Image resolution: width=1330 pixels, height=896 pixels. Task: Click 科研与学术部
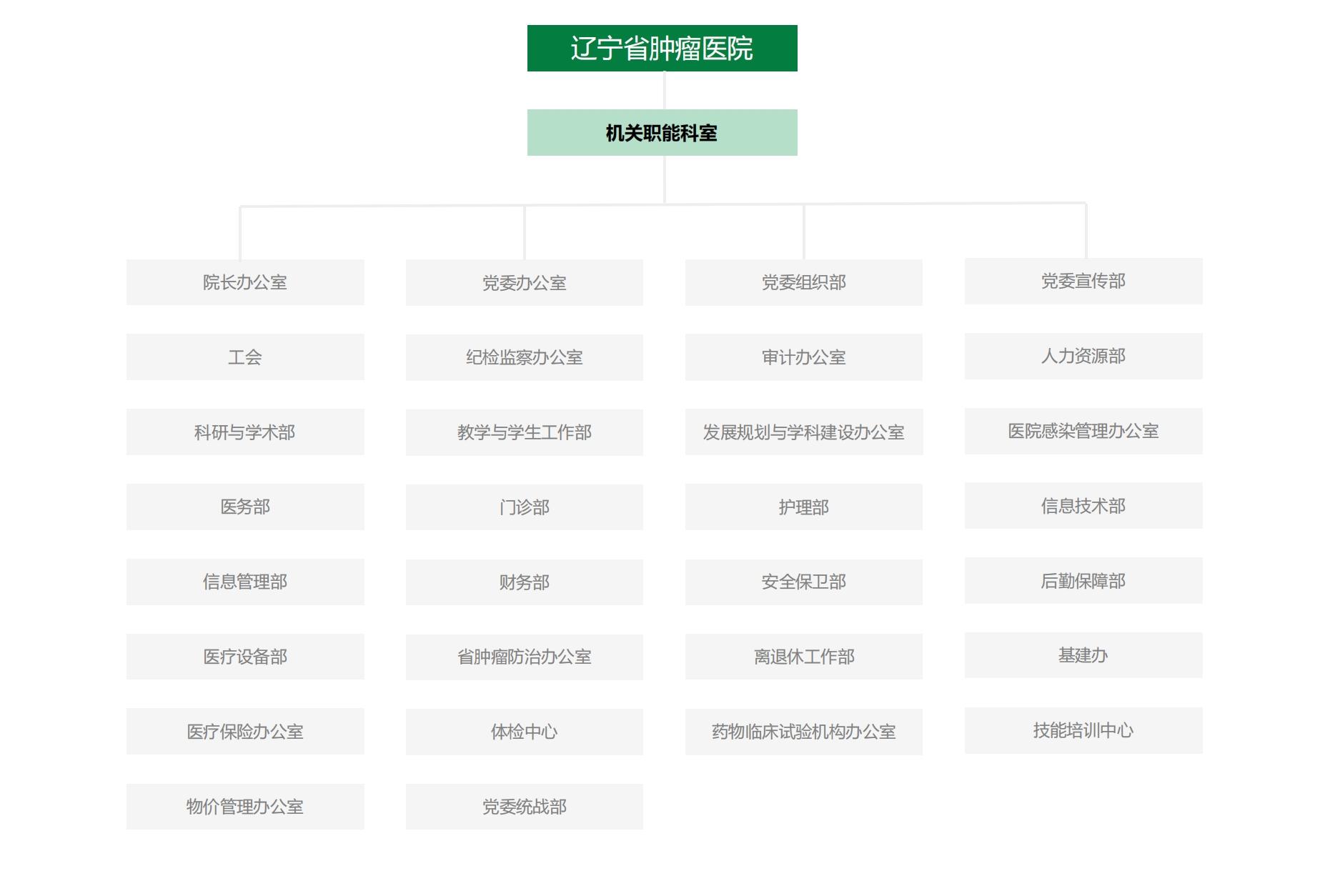[x=245, y=432]
